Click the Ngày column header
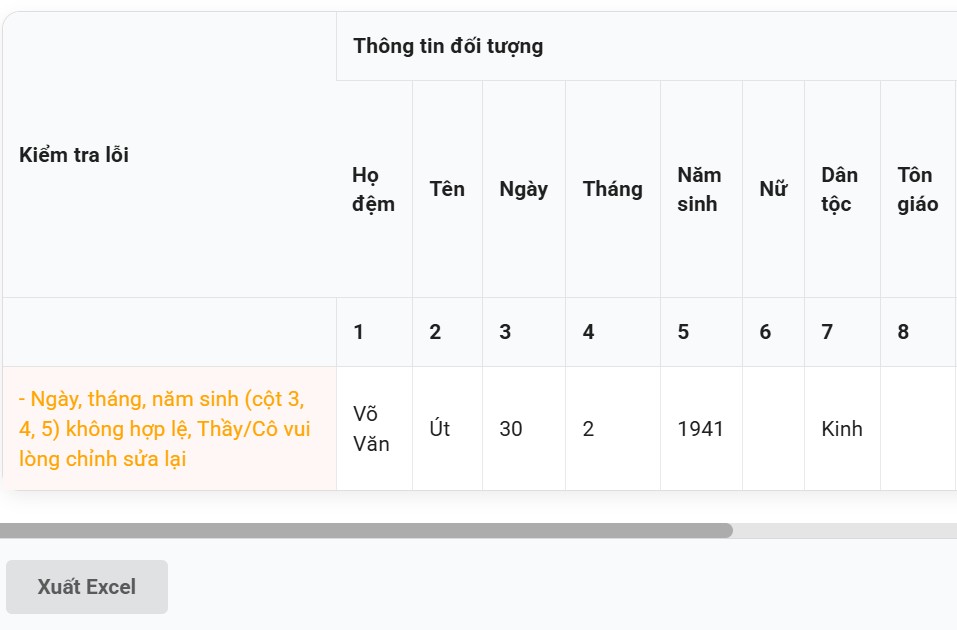957x630 pixels. click(523, 189)
